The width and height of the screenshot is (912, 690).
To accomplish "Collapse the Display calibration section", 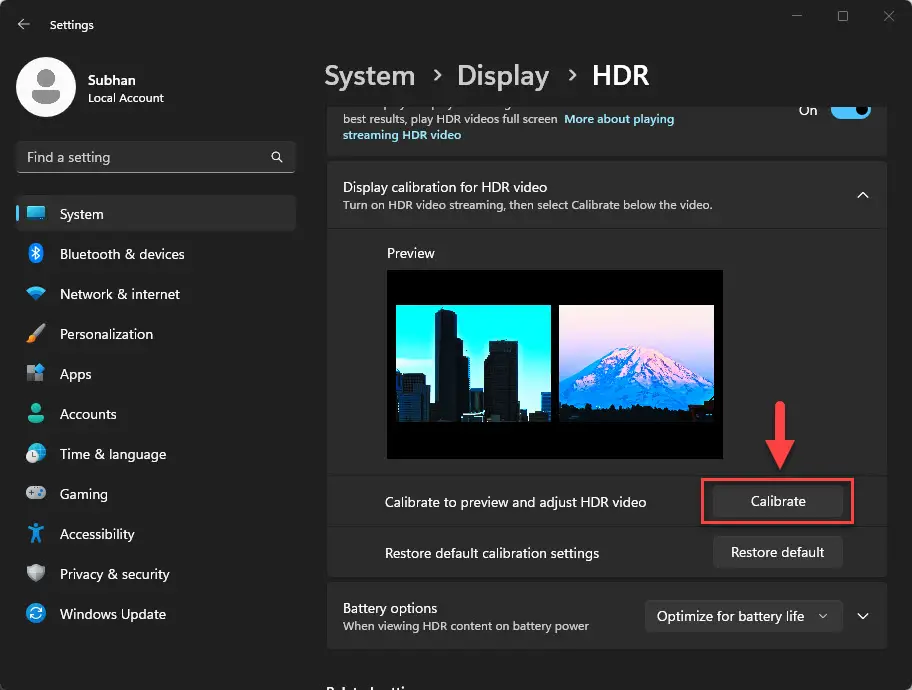I will (x=862, y=195).
